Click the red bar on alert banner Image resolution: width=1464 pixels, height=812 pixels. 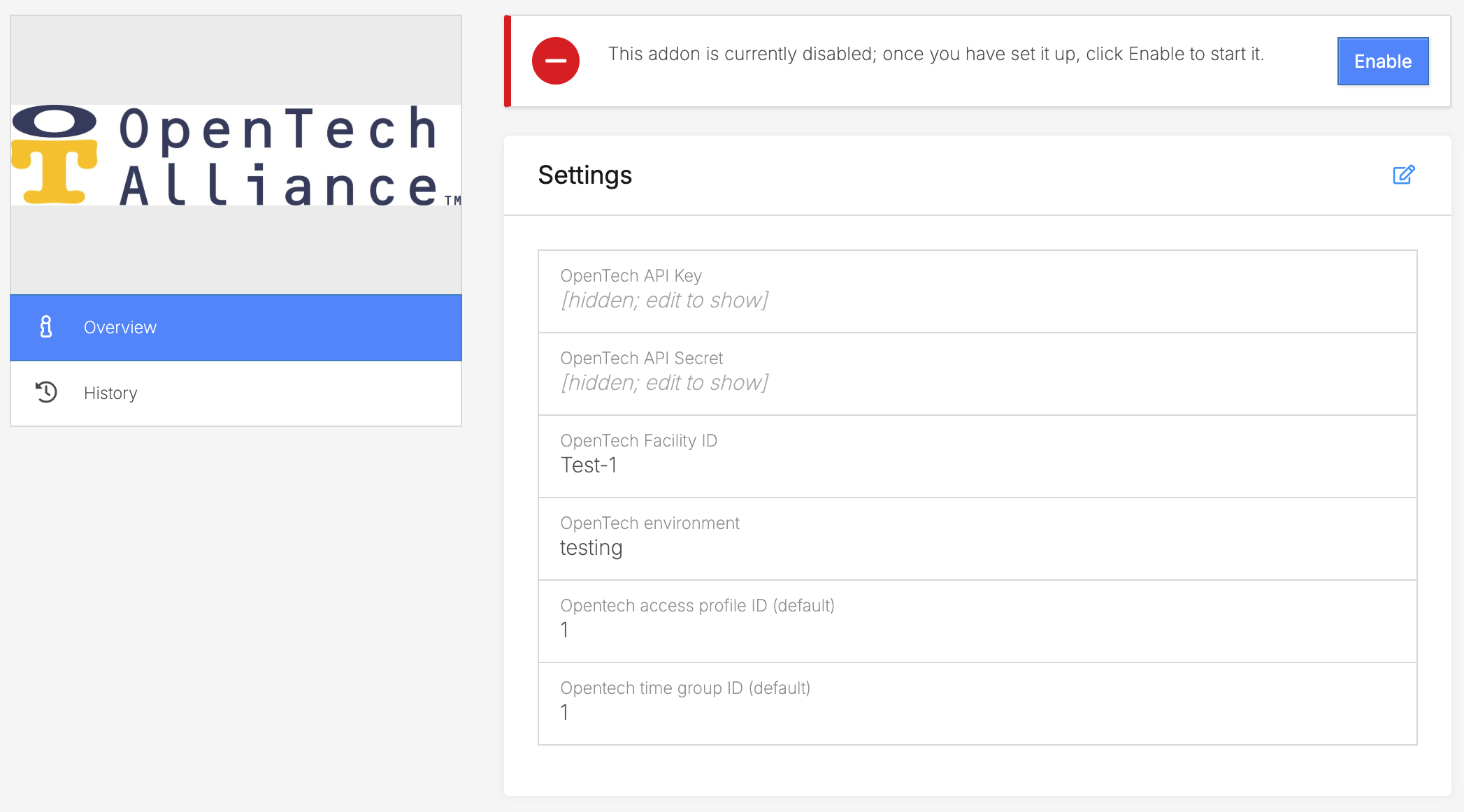point(508,61)
